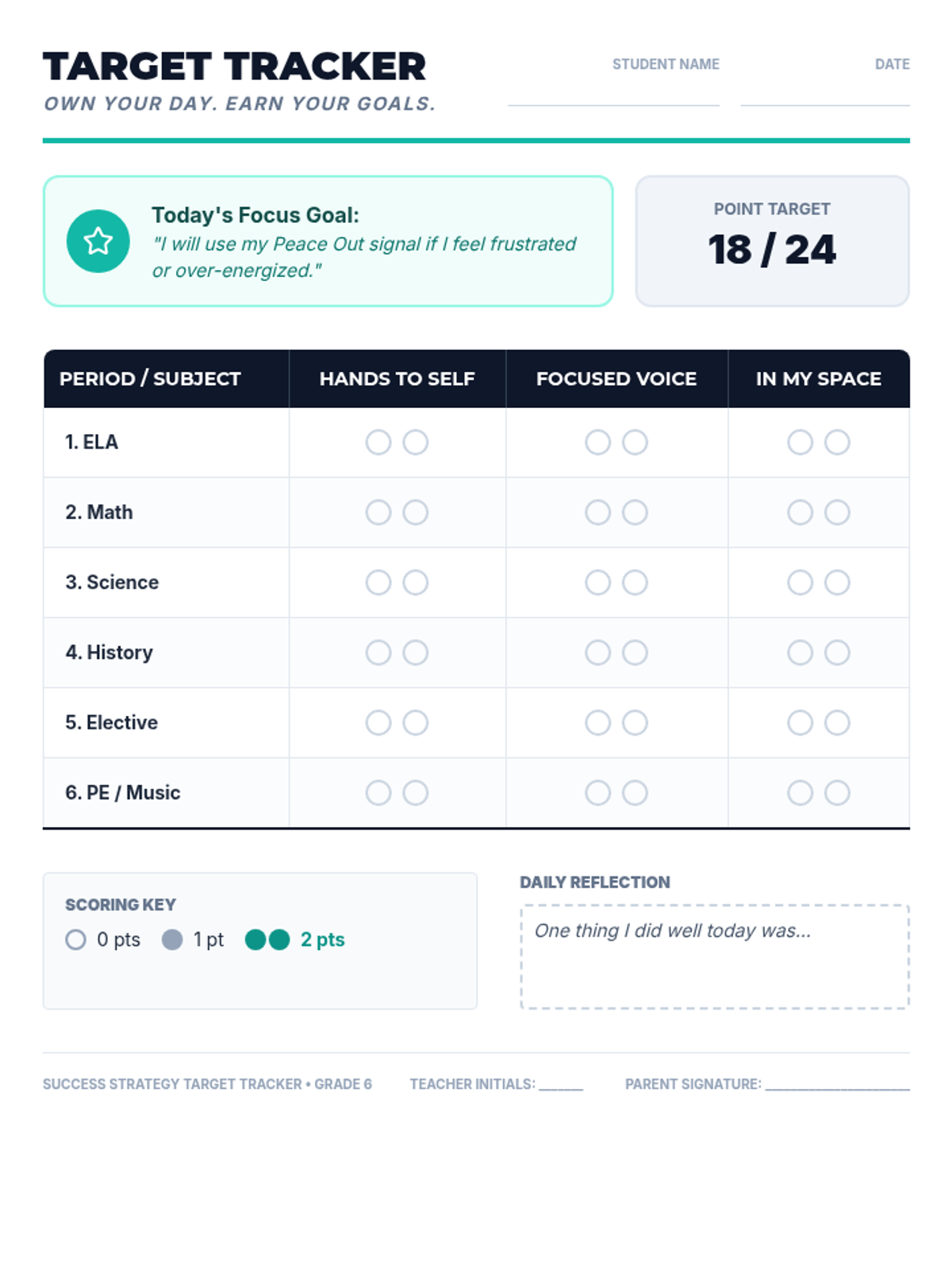Viewport: 952px width, 1270px height.
Task: Click the empty 0 pts circle in Scoring Key
Action: point(75,940)
